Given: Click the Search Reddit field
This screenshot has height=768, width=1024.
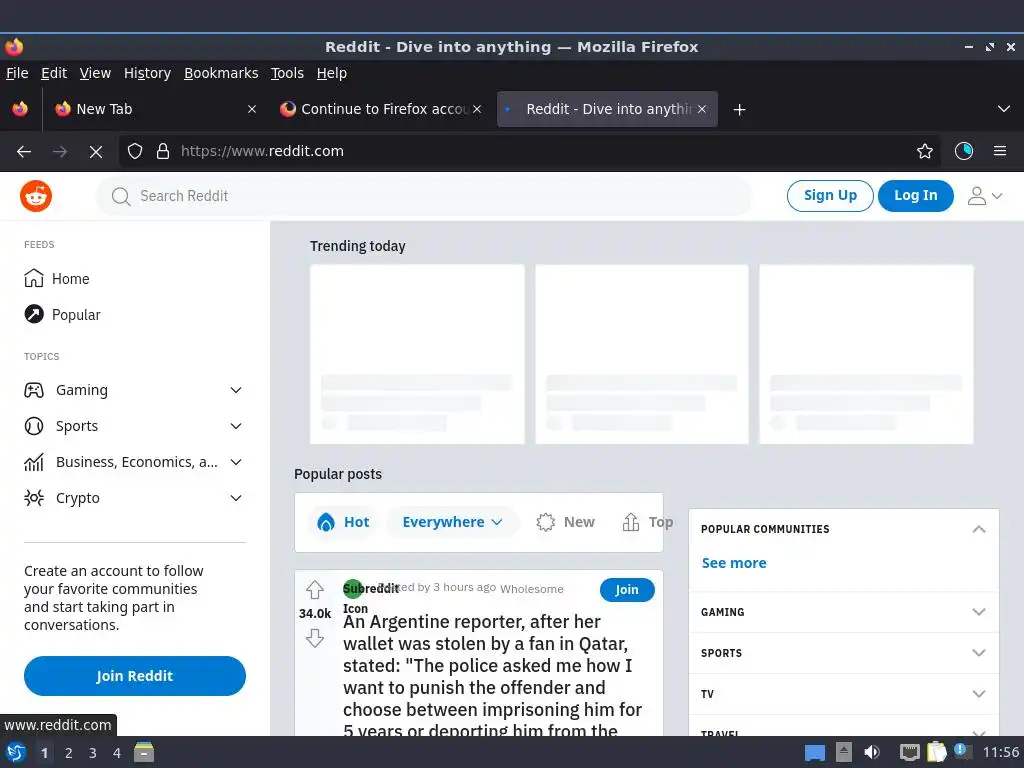Looking at the screenshot, I should 424,196.
